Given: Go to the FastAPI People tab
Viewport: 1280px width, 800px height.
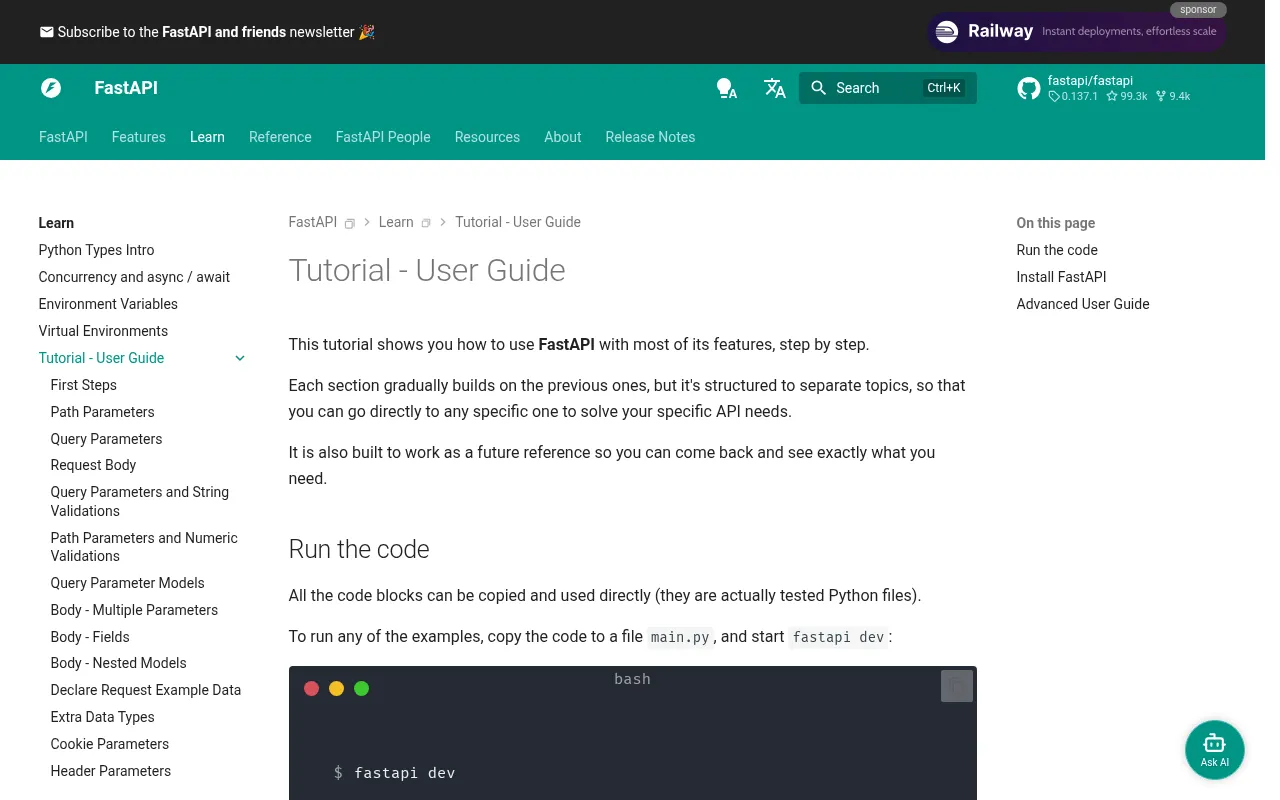Looking at the screenshot, I should [x=383, y=137].
